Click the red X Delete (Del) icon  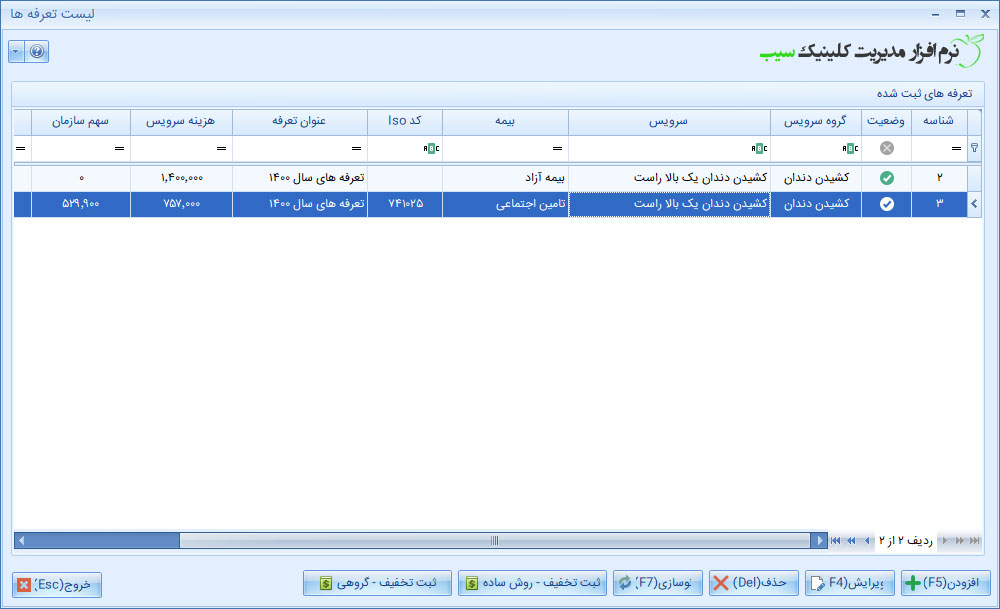(720, 583)
